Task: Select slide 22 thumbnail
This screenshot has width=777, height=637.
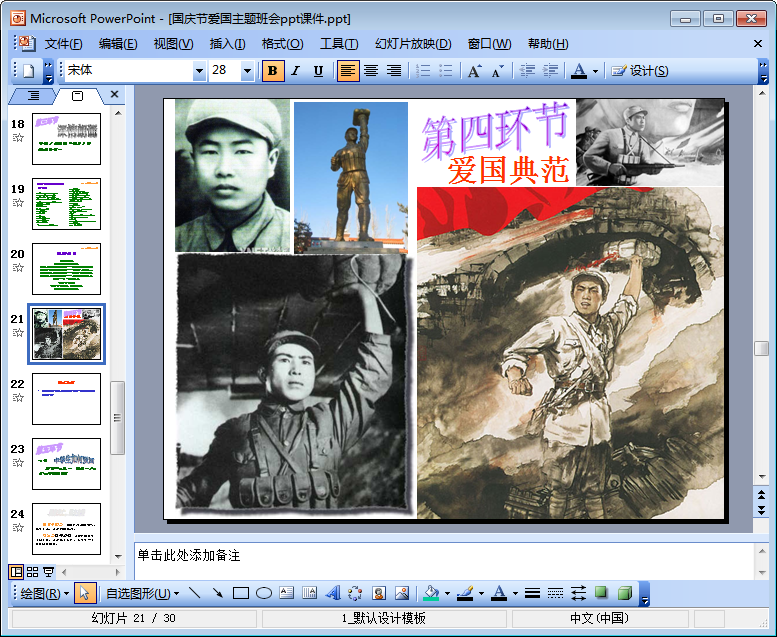Action: (x=66, y=399)
